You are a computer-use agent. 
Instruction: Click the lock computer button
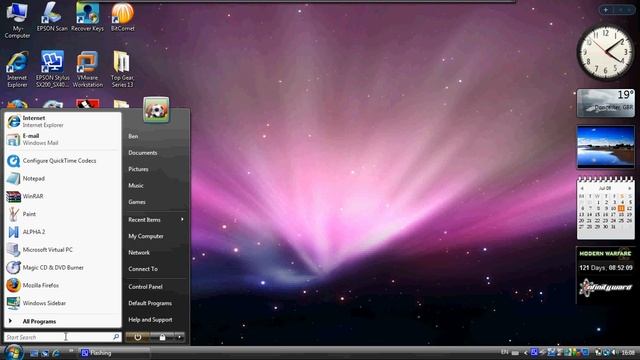point(162,337)
